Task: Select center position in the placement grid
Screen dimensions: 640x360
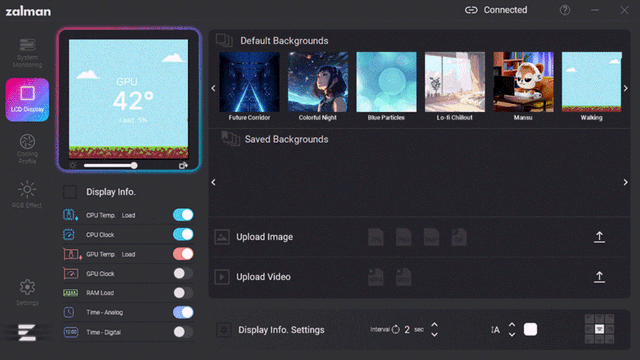Action: 599,329
